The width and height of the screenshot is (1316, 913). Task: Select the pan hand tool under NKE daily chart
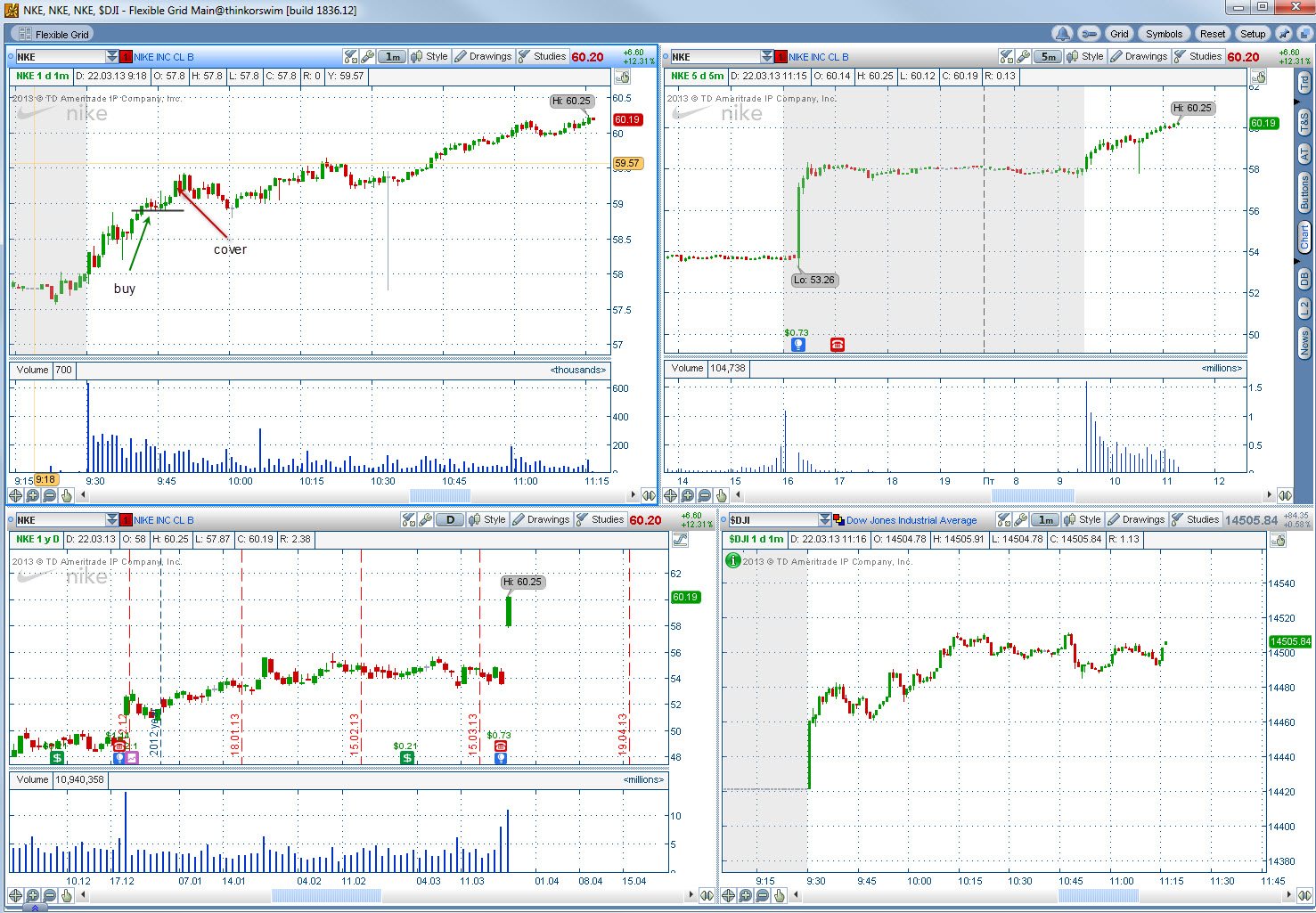66,895
